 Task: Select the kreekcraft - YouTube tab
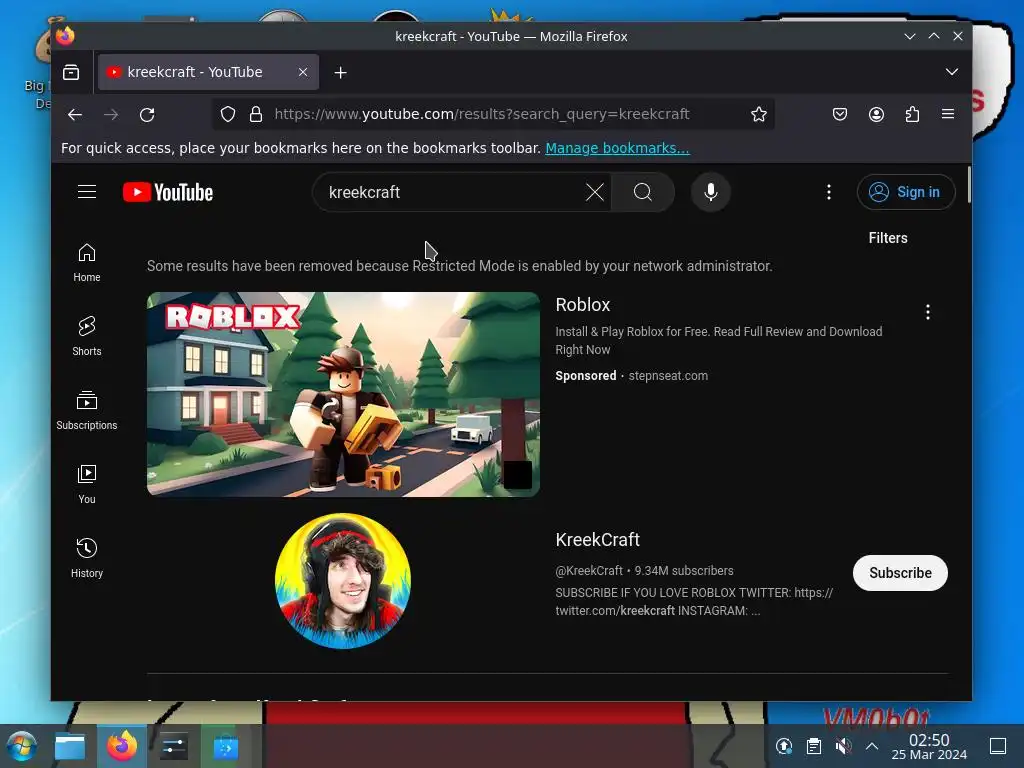click(208, 72)
